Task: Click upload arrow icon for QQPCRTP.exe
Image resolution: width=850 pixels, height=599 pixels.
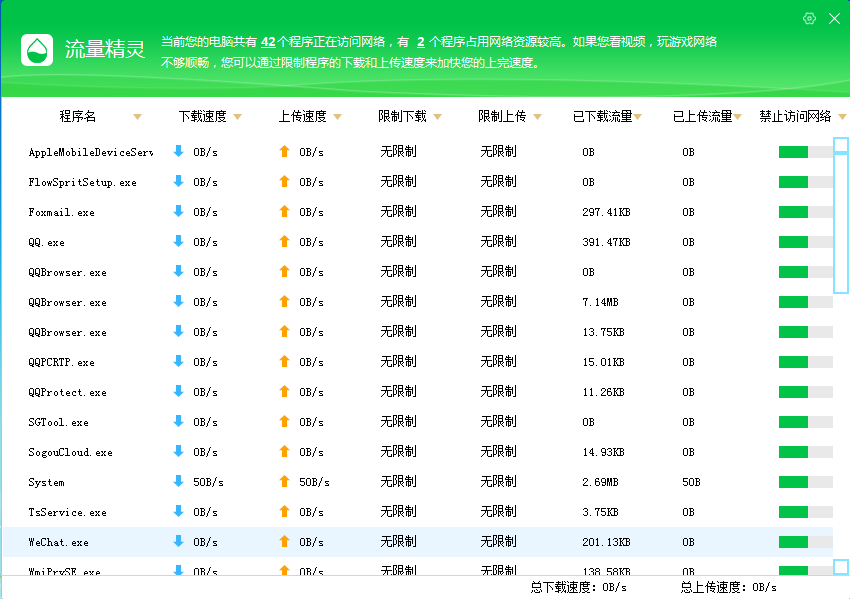Action: (x=285, y=362)
